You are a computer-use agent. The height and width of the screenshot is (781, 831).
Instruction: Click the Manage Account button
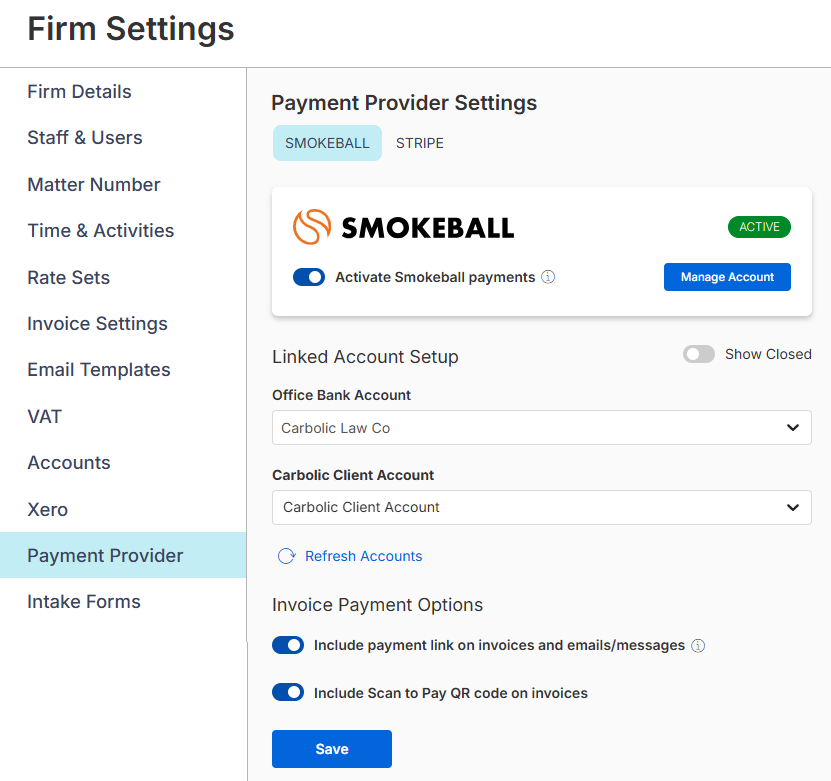point(727,277)
